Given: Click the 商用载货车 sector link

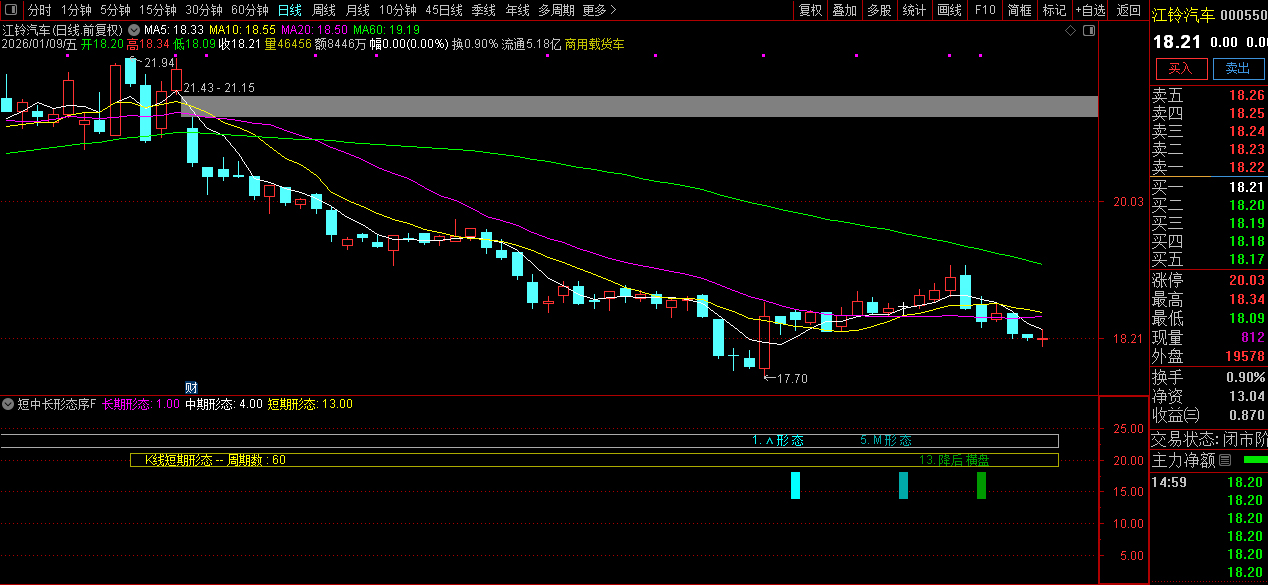Looking at the screenshot, I should click(x=594, y=45).
